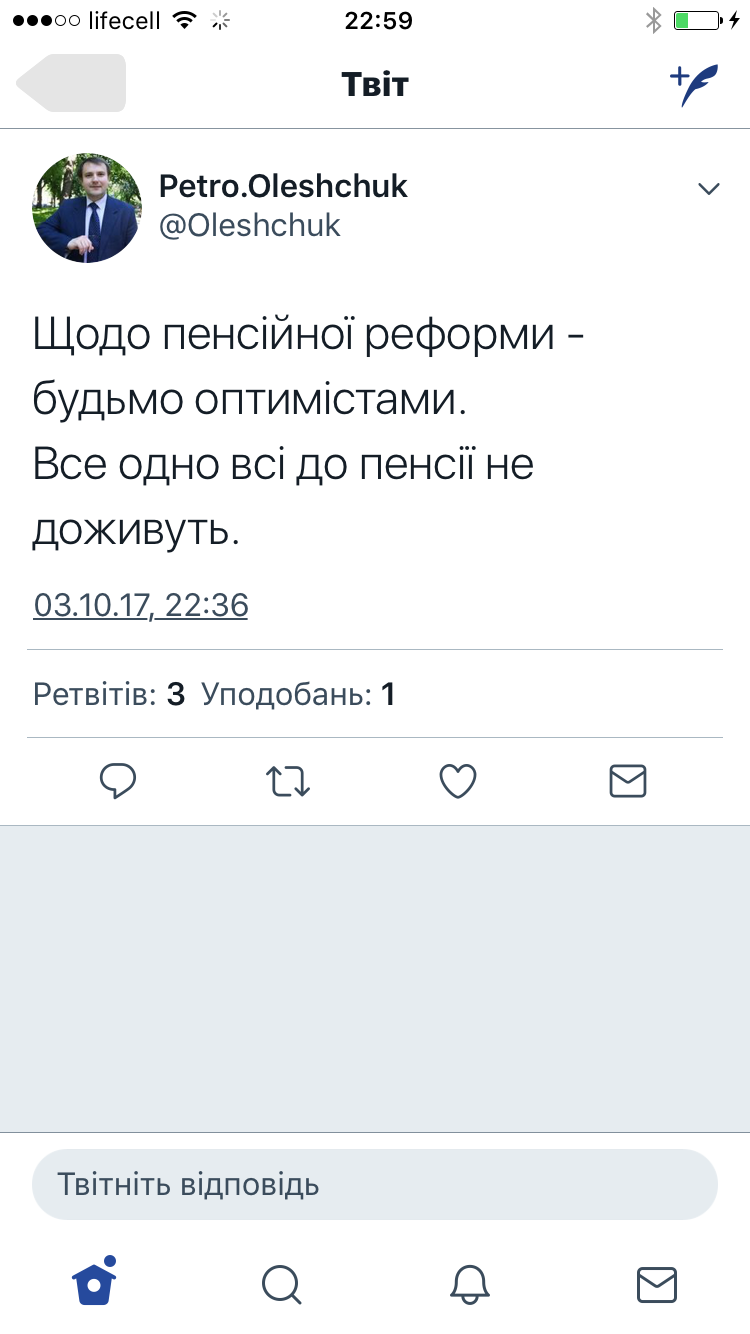Screen dimensions: 750x1334
Task: Open the Messages envelope tab in bottom bar
Action: pos(657,1284)
